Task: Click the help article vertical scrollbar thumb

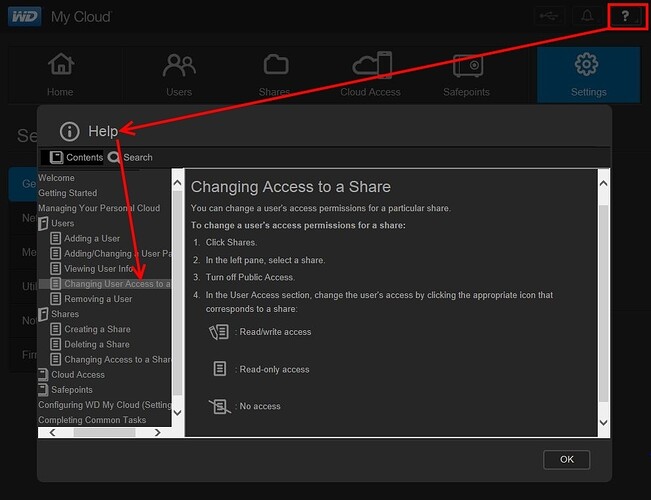Action: pos(604,303)
